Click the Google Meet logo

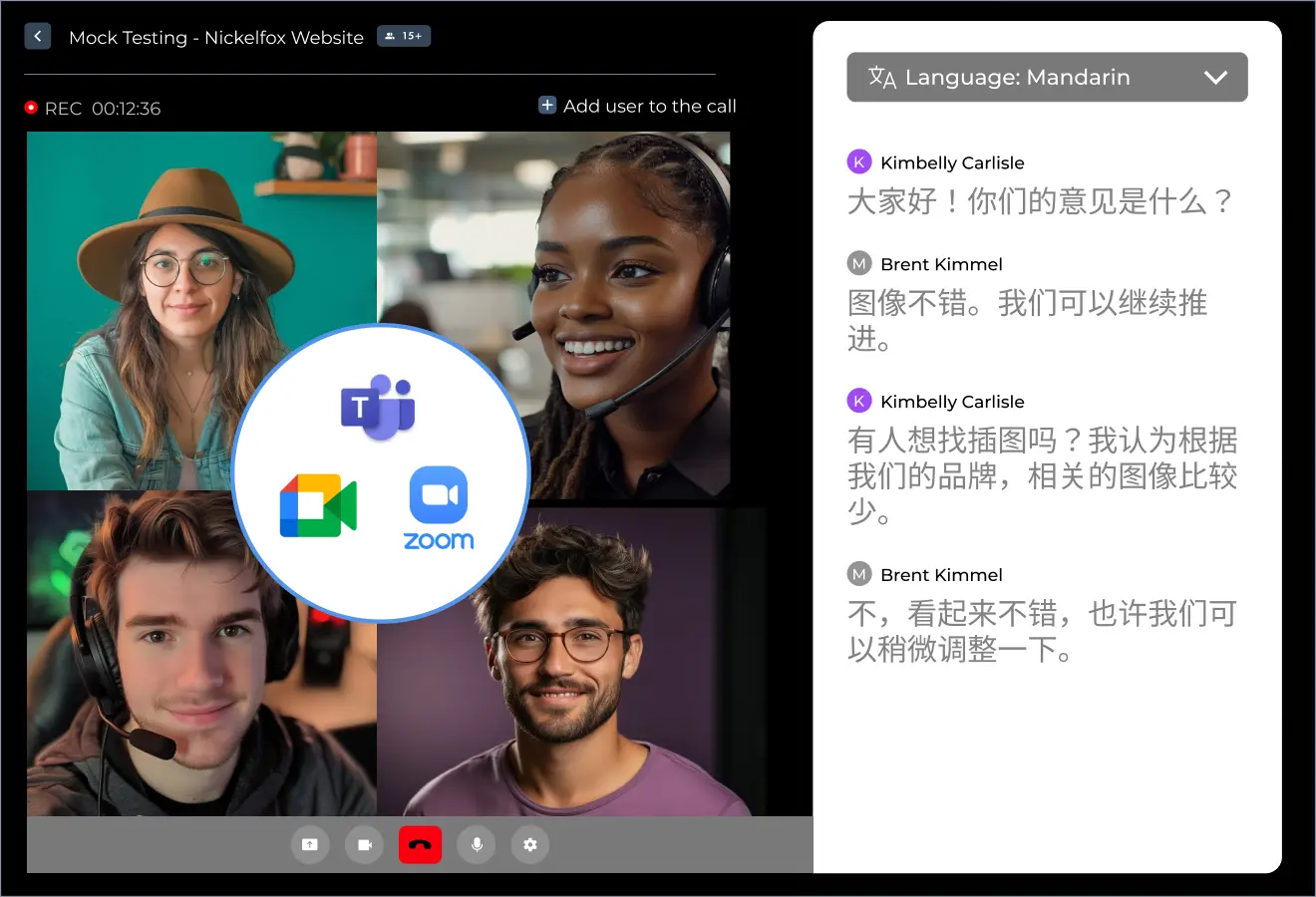[x=318, y=506]
